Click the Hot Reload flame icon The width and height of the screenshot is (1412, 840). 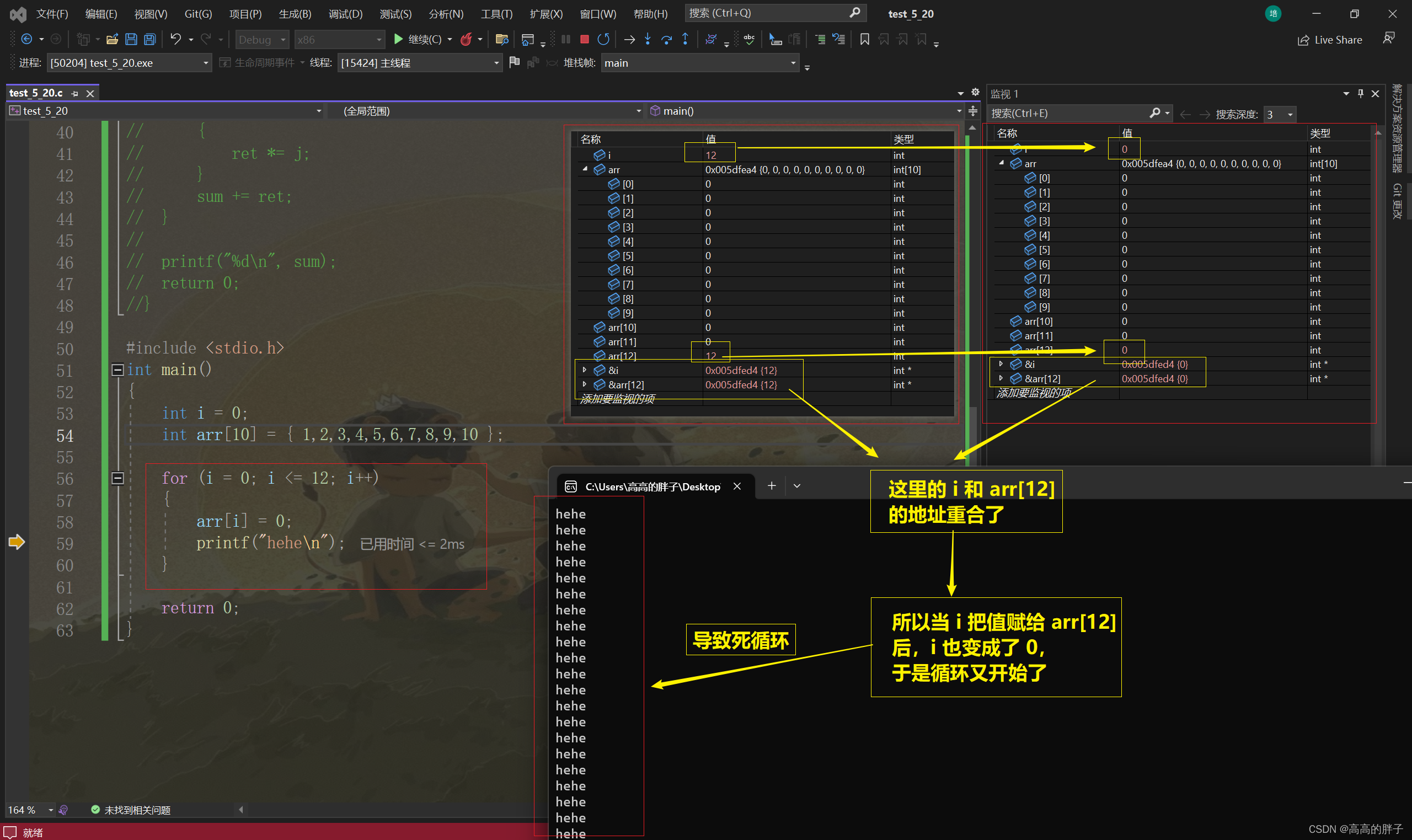click(466, 39)
